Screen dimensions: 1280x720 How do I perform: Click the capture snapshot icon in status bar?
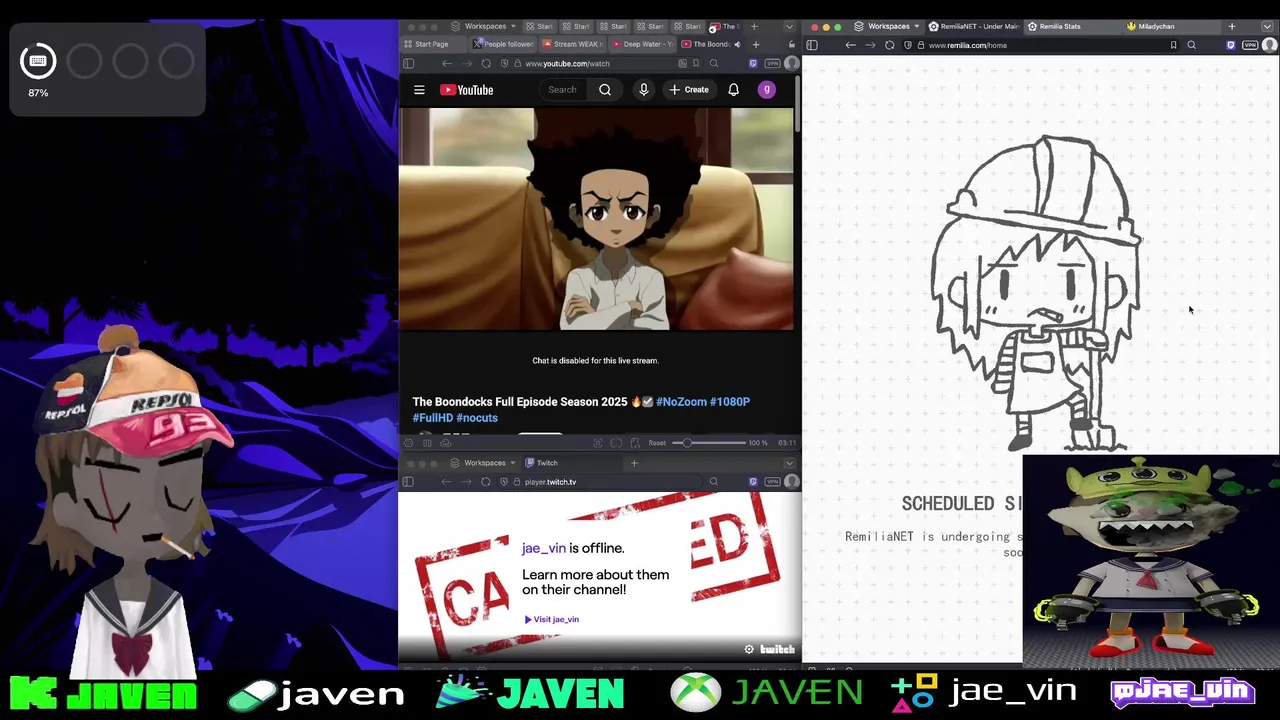click(x=598, y=443)
